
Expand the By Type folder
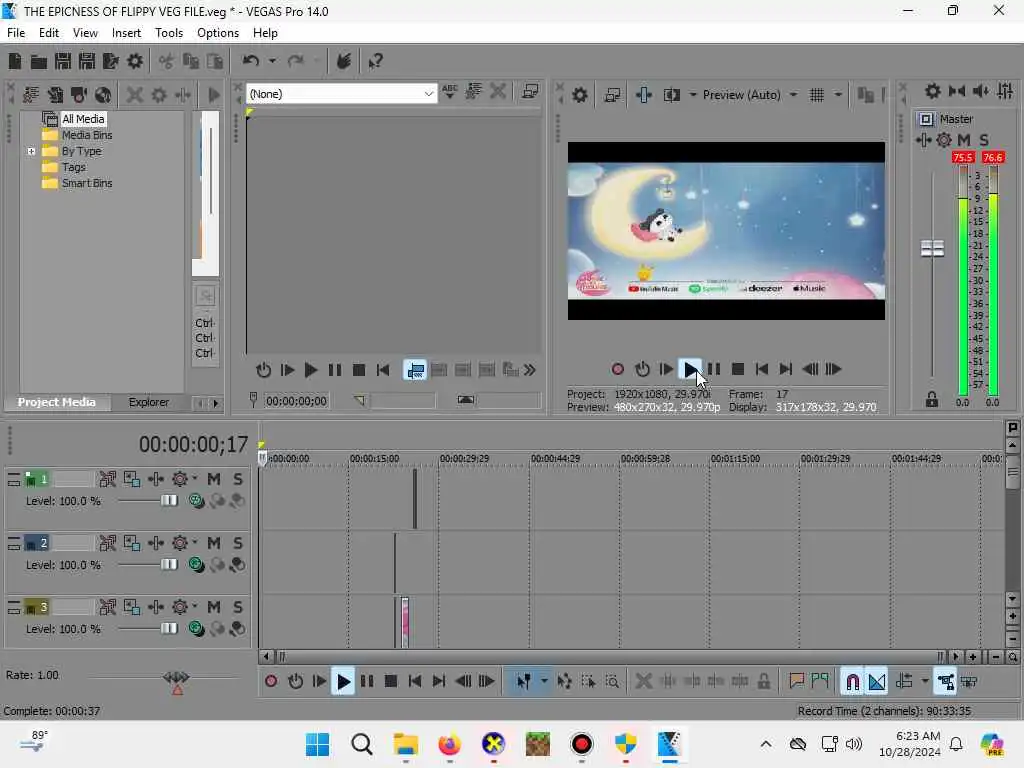(31, 152)
